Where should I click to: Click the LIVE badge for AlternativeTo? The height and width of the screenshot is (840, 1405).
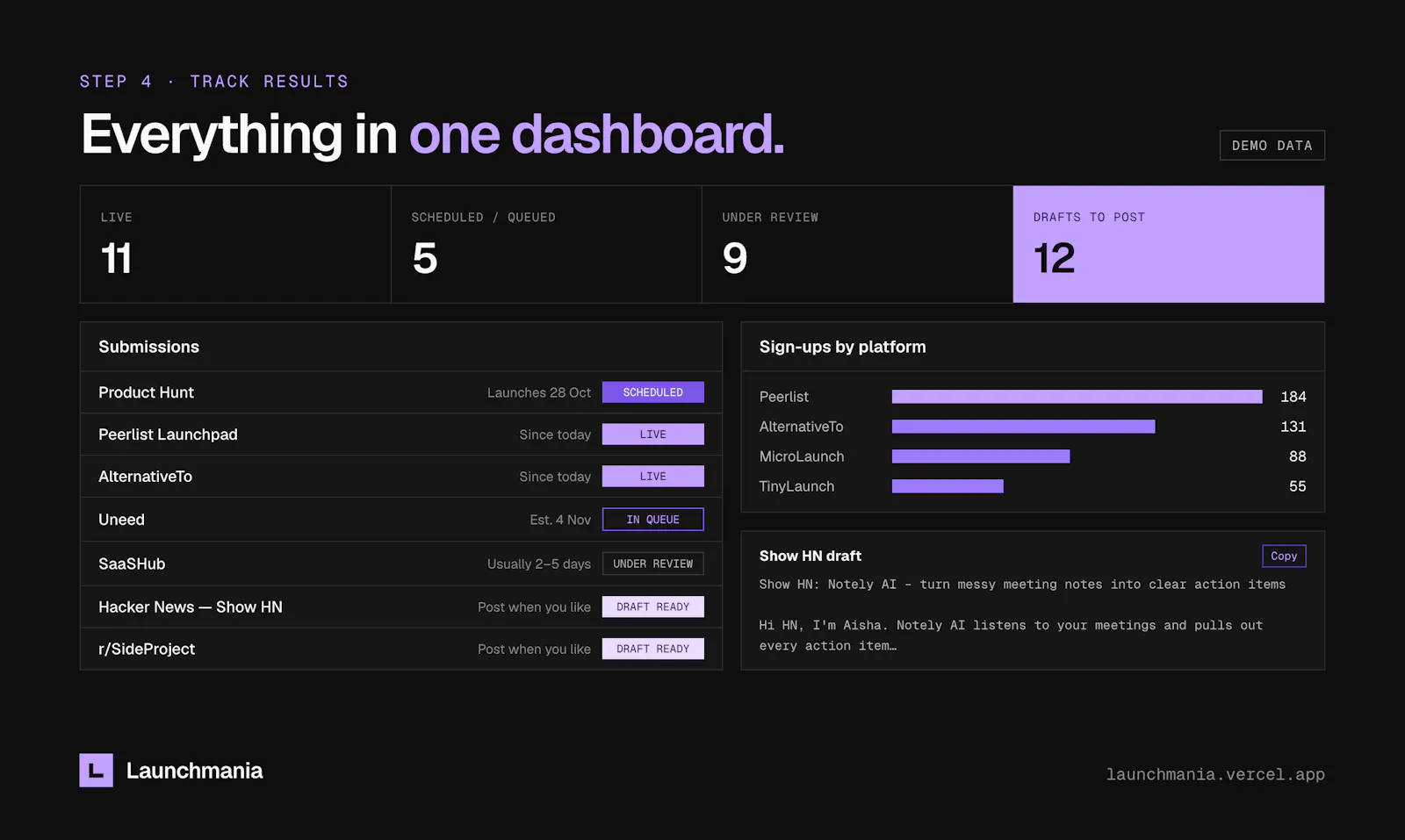[653, 477]
